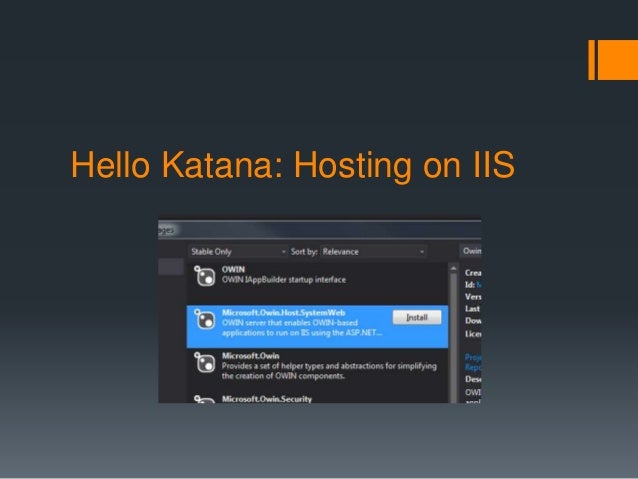Click the 'OWIN server that enables OWIN-based' description
Viewport: 638px width, 479px height.
[302, 328]
